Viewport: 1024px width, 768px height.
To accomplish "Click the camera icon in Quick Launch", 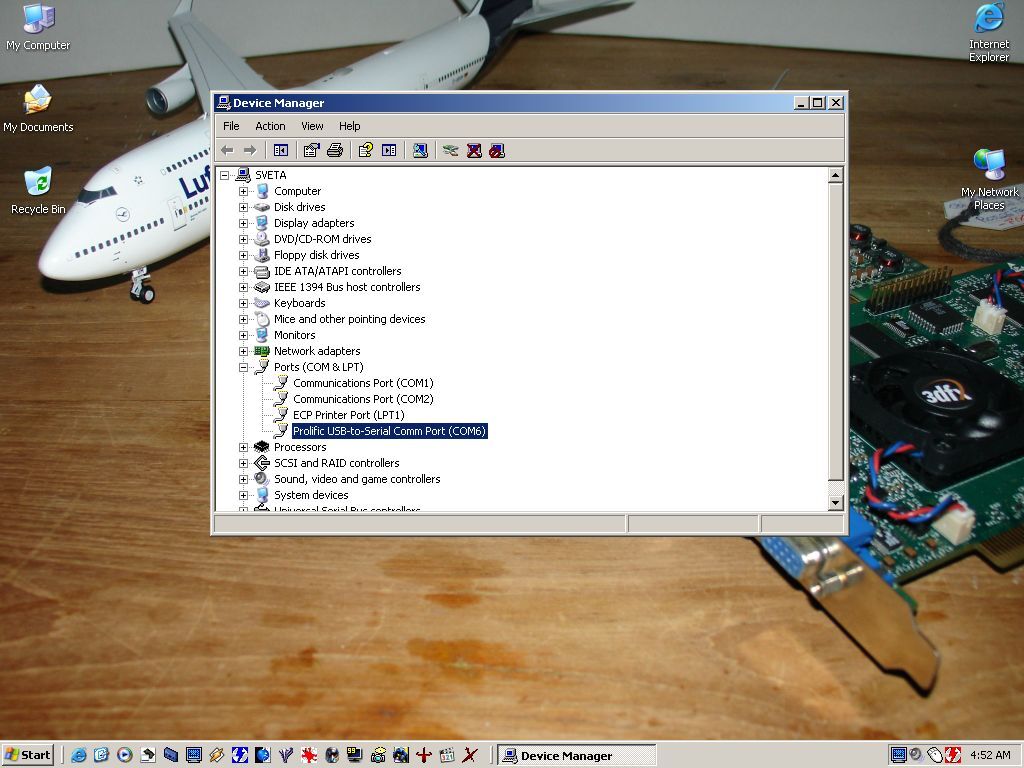I will click(378, 755).
